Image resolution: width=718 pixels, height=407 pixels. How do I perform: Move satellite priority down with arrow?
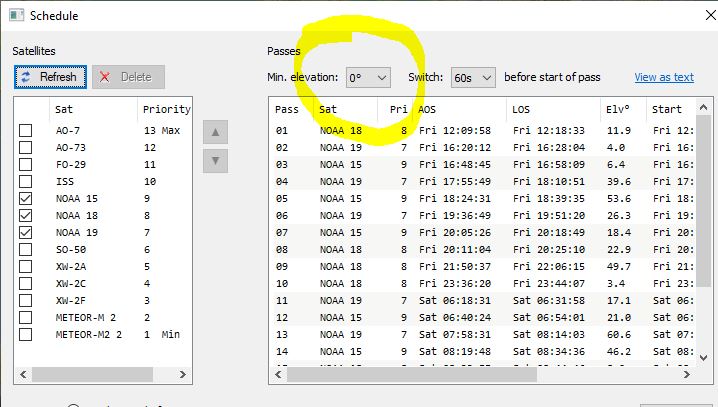coord(213,160)
